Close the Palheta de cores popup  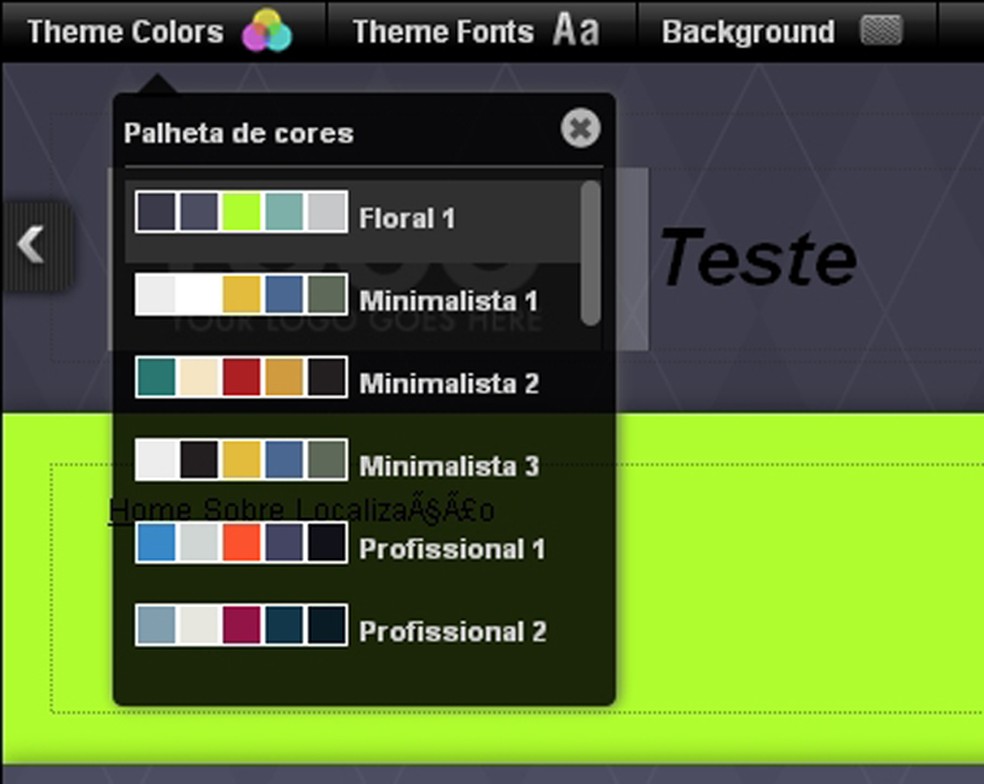coord(580,129)
